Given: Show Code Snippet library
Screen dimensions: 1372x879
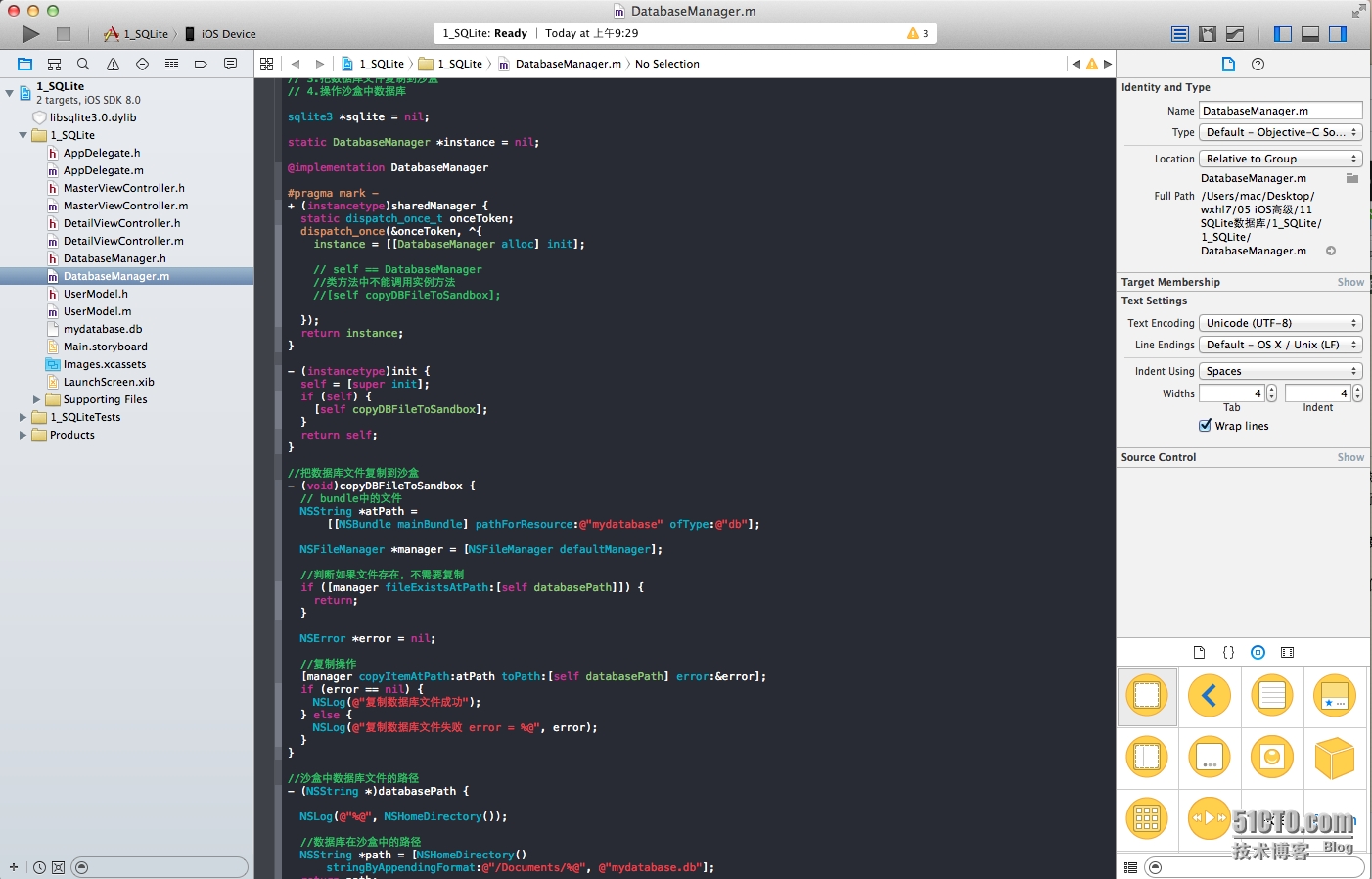Looking at the screenshot, I should click(1228, 652).
